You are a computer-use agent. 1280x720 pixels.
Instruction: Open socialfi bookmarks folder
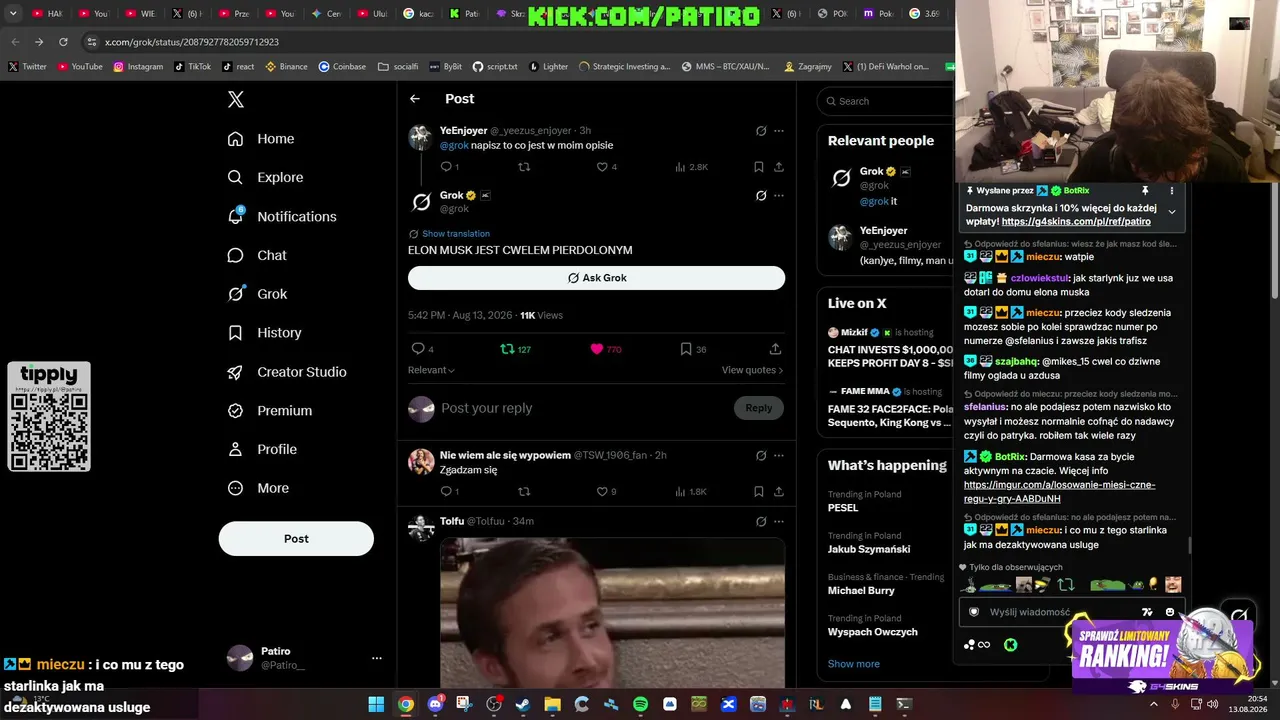tap(398, 67)
